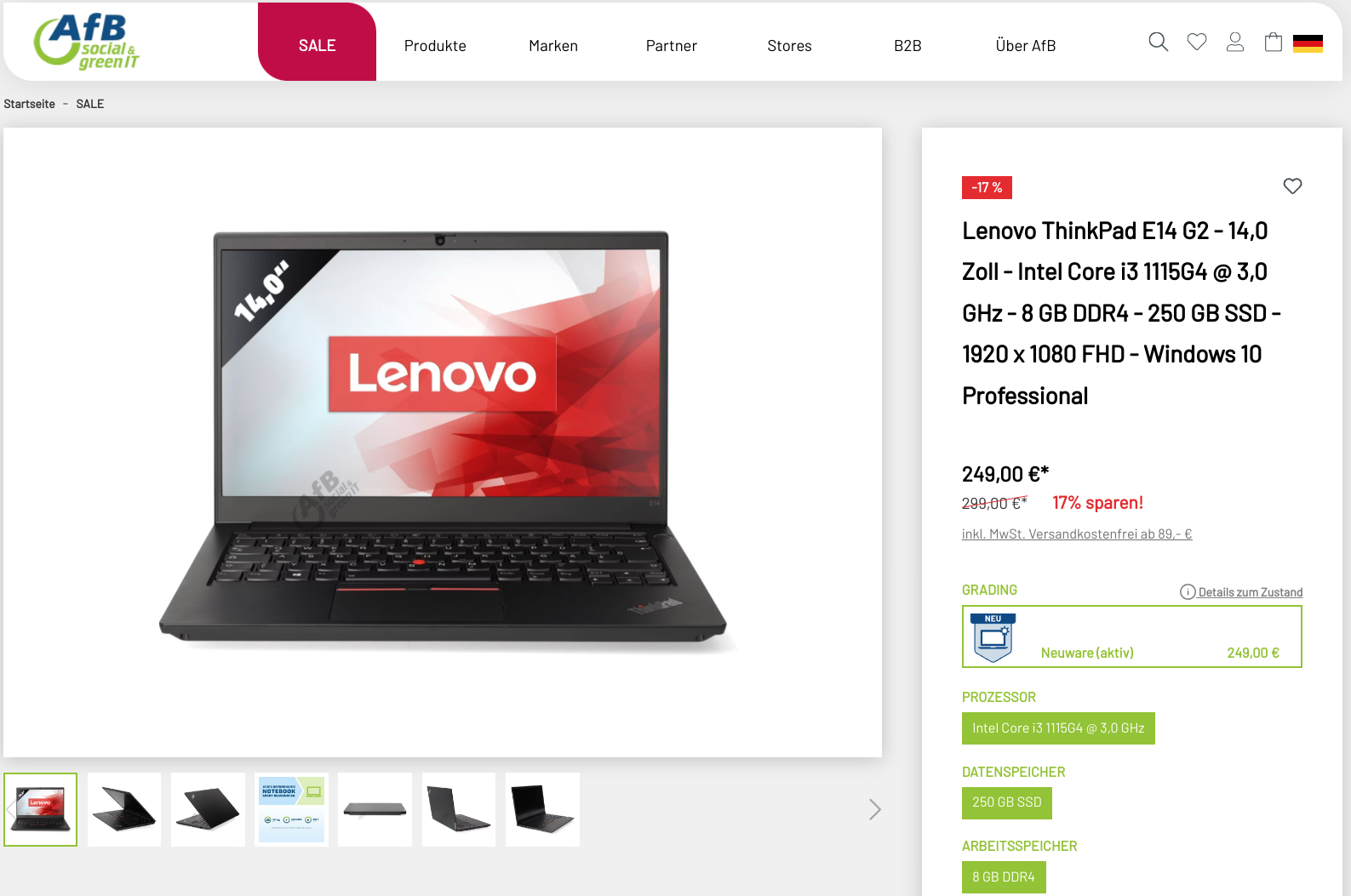The height and width of the screenshot is (896, 1351).
Task: Click the info icon beside Details zum Zustand
Action: (x=1188, y=592)
